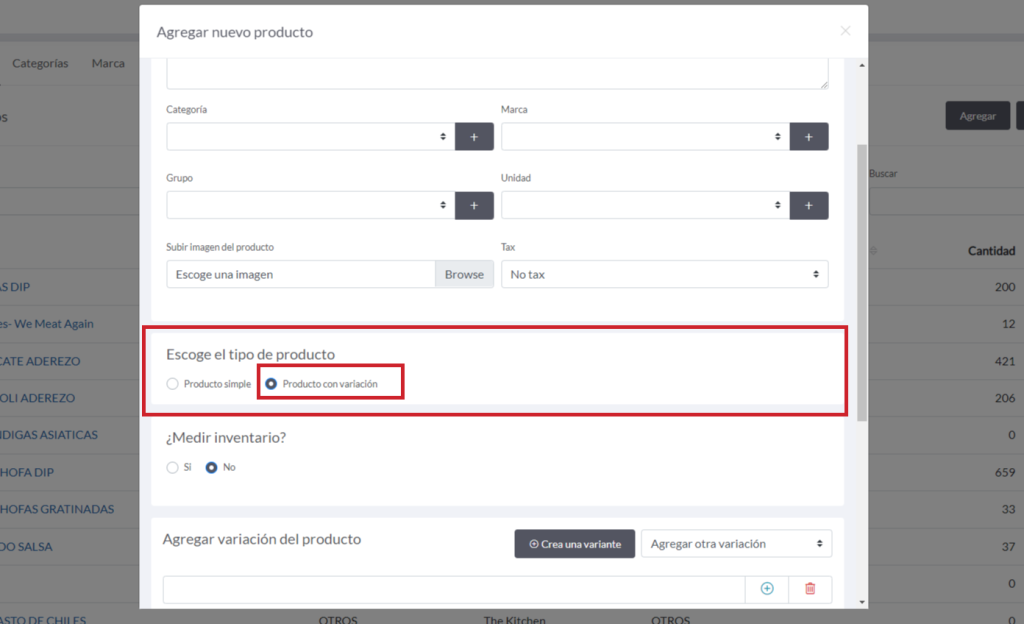
Task: Open the Categorías tab in background
Action: (x=40, y=63)
